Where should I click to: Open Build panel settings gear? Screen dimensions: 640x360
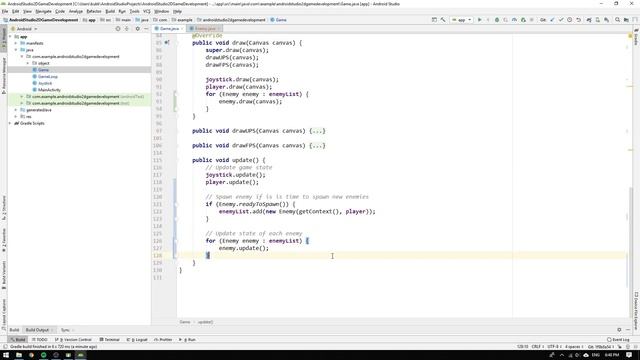click(x=619, y=330)
